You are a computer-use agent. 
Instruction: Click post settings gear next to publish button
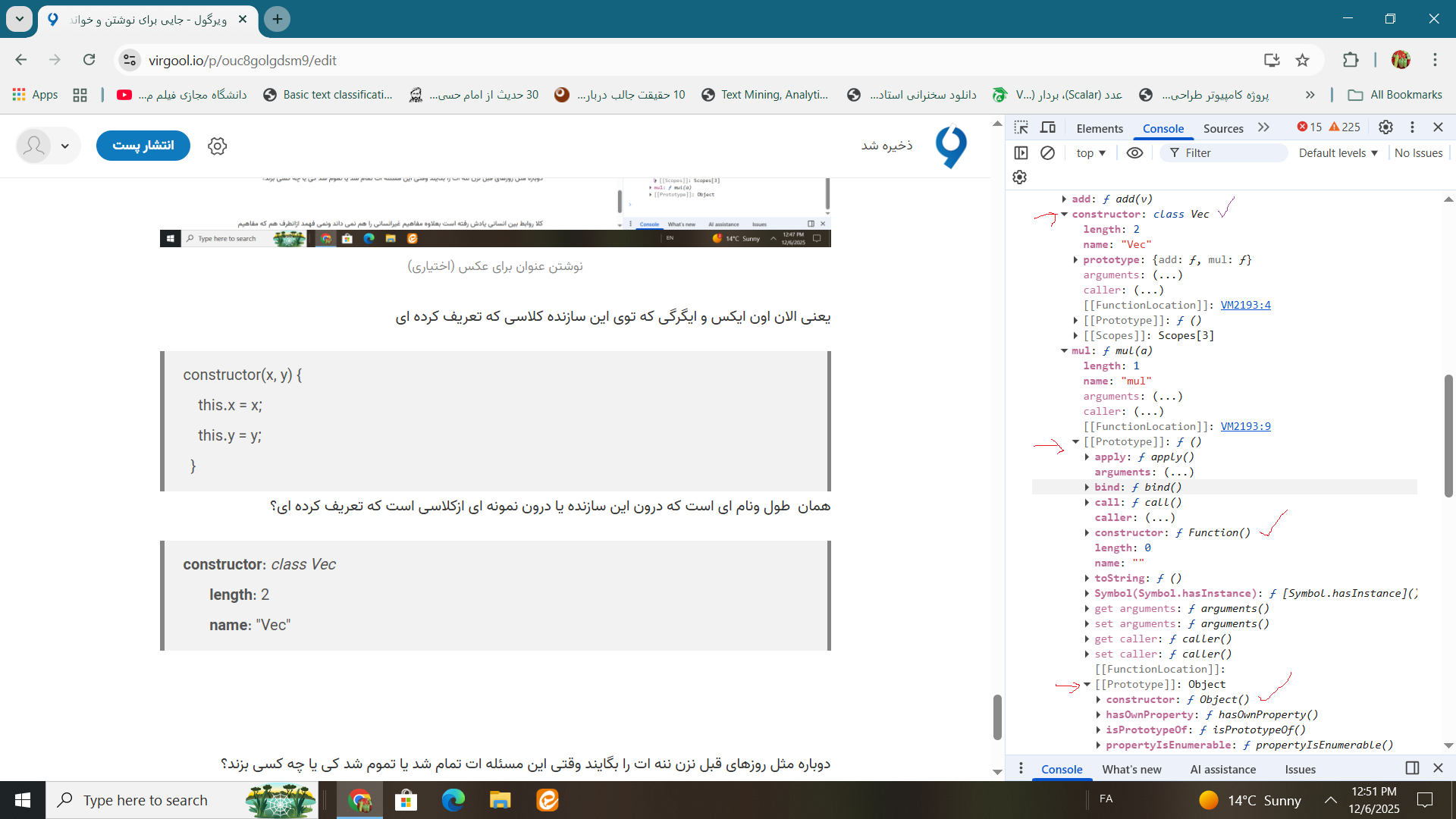[x=218, y=146]
